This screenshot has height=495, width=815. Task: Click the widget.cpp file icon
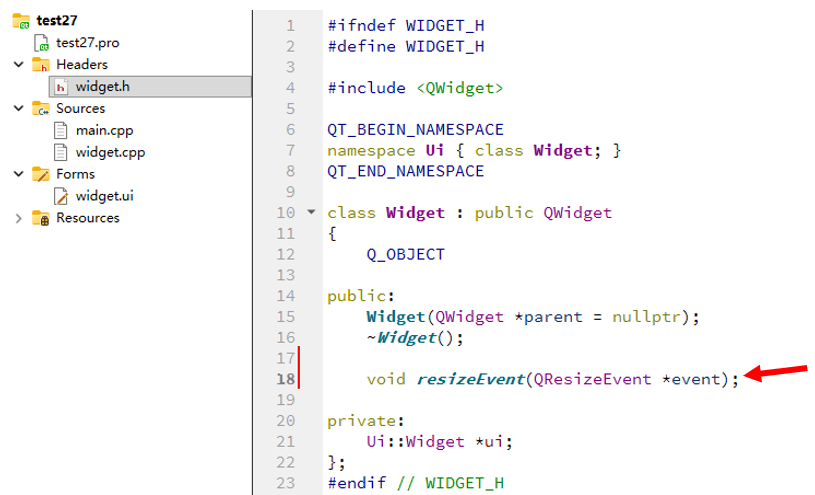pyautogui.click(x=61, y=152)
